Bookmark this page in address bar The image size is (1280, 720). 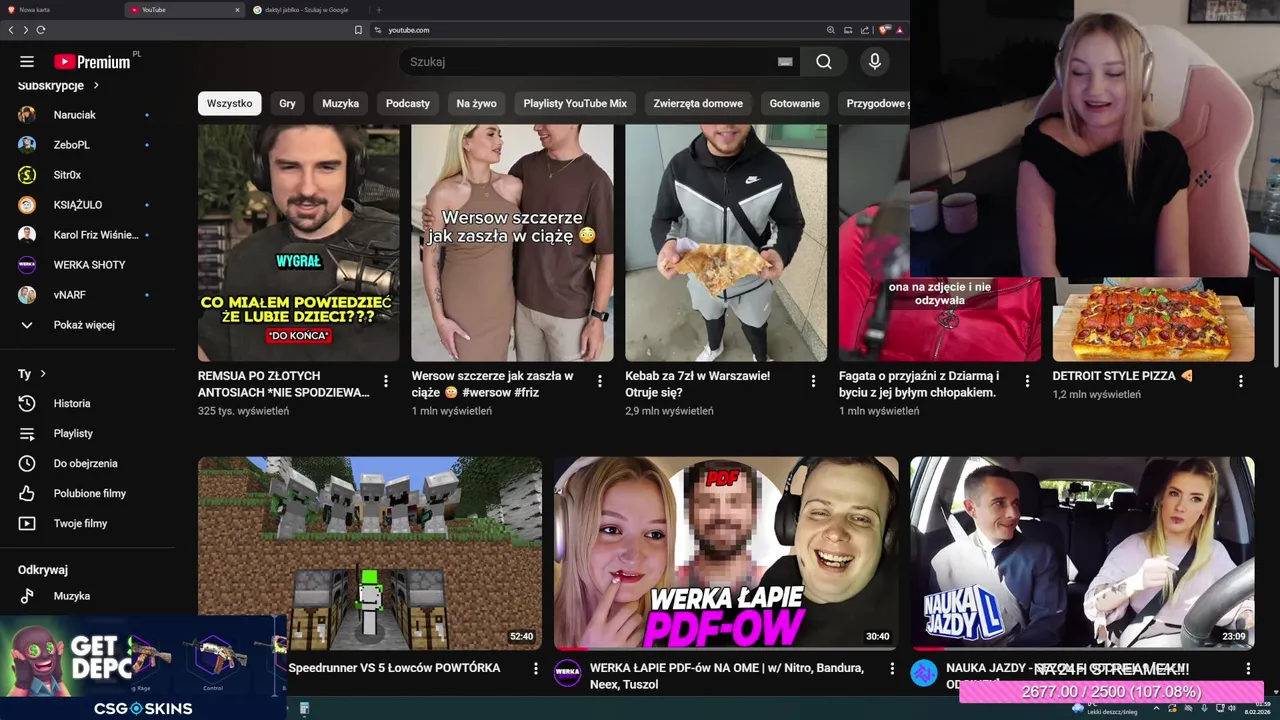pos(358,30)
